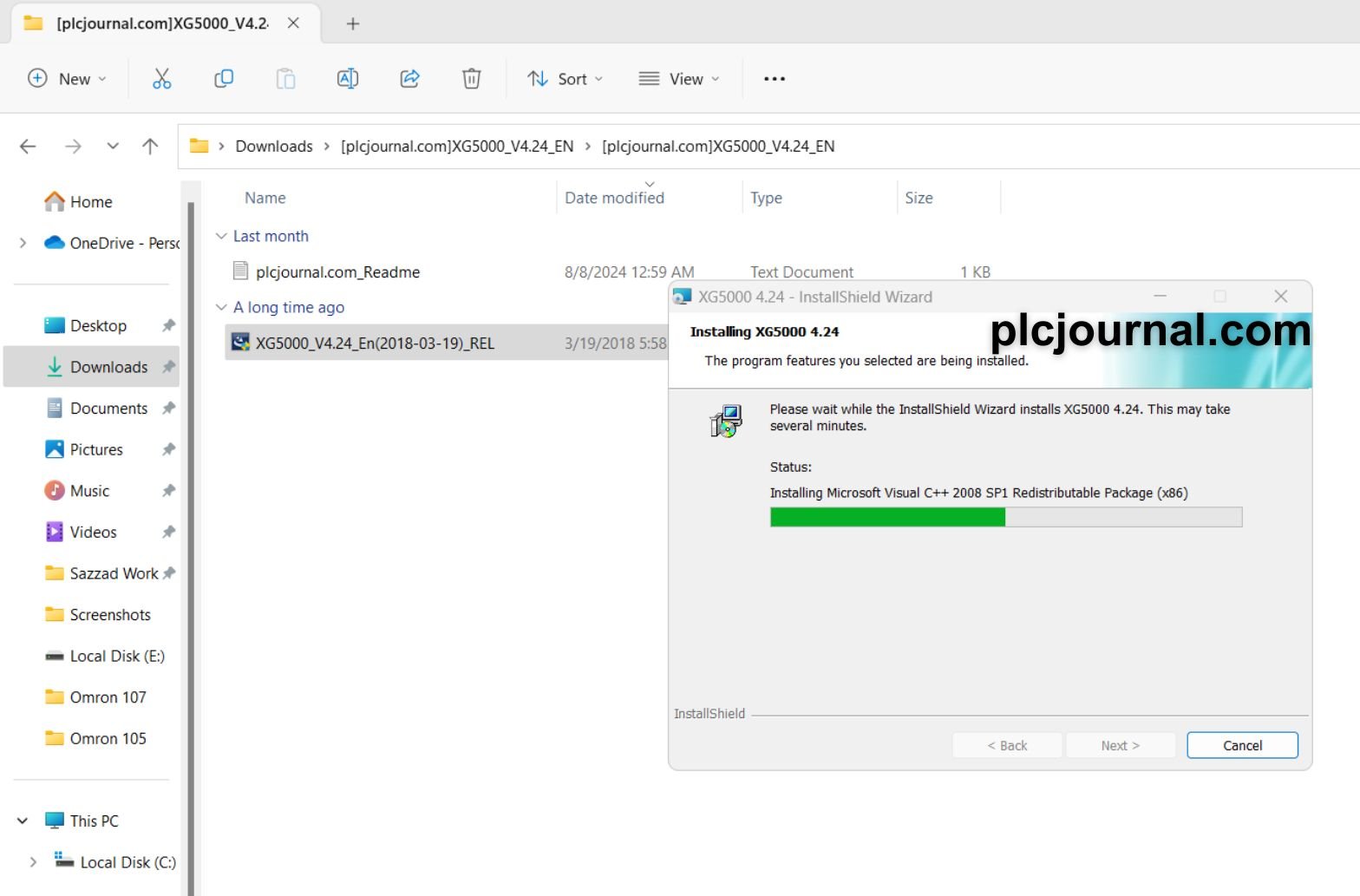The image size is (1360, 896).
Task: Navigate back with the left arrow
Action: [x=28, y=147]
